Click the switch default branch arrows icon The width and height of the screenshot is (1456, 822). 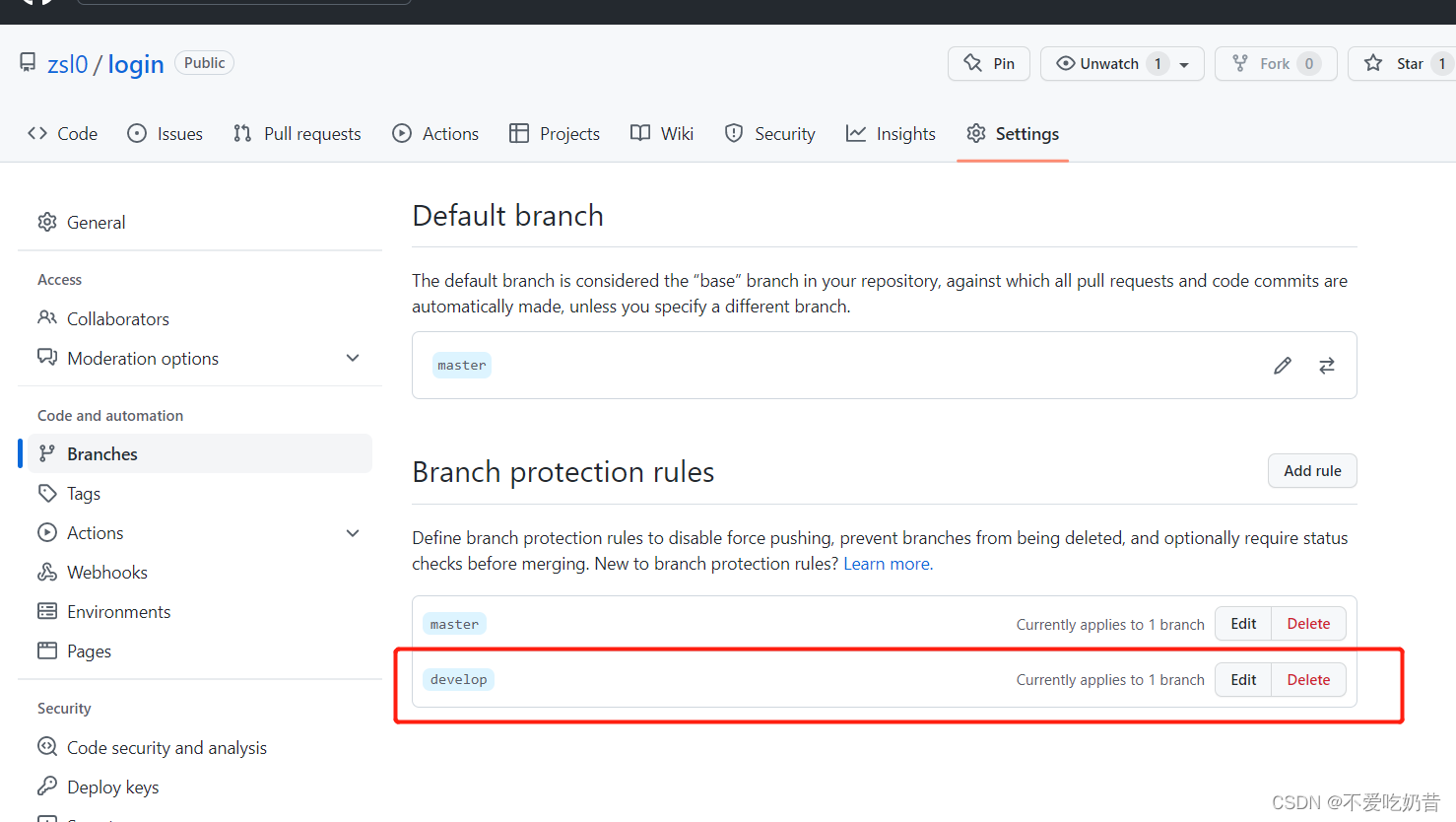(1327, 366)
